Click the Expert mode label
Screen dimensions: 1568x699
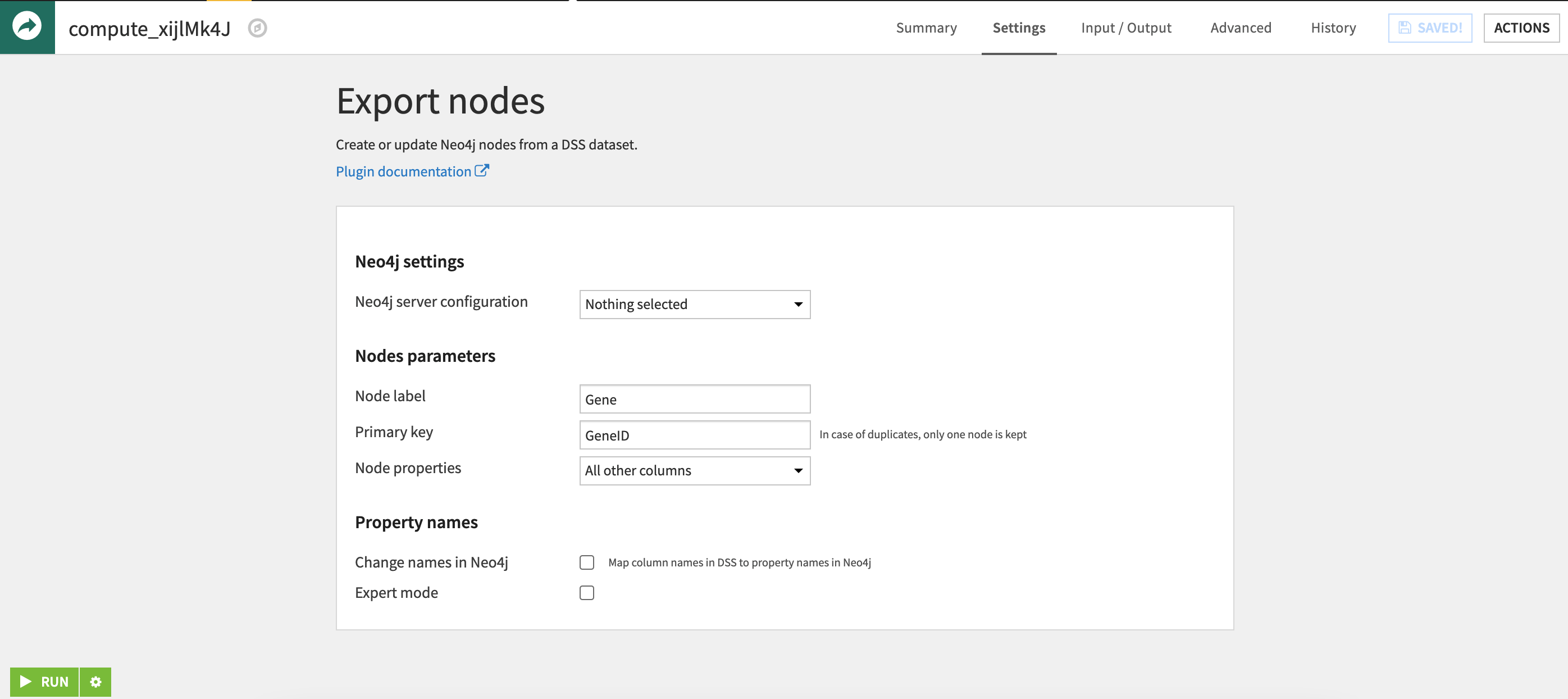pyautogui.click(x=396, y=592)
